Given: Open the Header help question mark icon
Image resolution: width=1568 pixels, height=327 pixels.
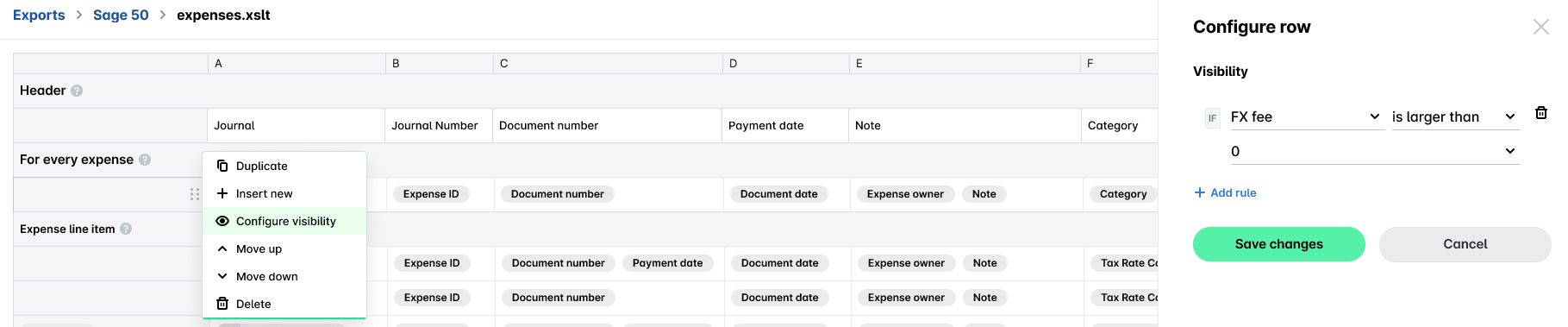Looking at the screenshot, I should (77, 91).
